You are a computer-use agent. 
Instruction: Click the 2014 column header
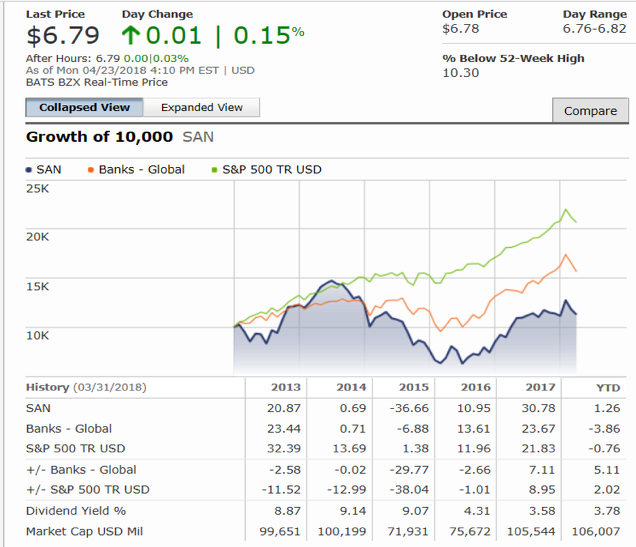point(351,388)
